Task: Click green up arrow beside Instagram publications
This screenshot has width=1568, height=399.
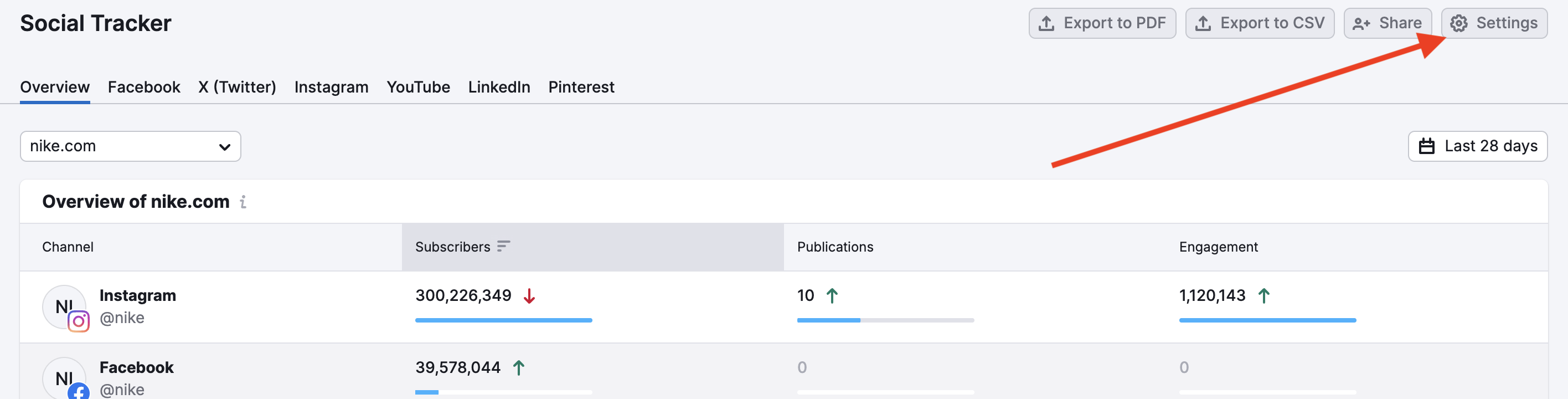Action: [832, 296]
